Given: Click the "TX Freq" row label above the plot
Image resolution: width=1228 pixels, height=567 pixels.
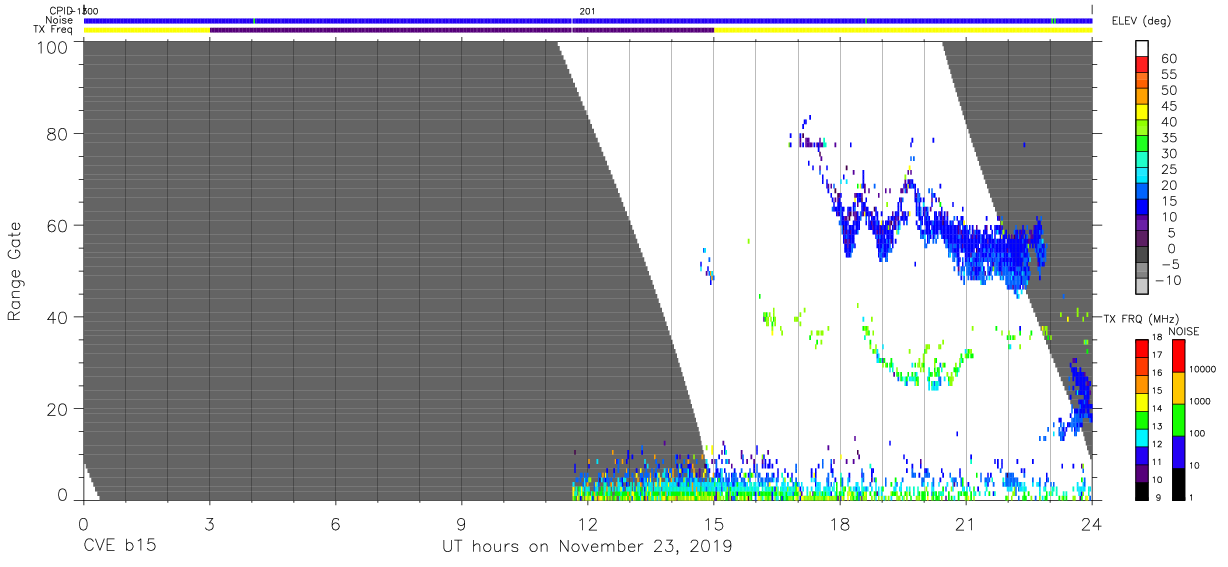Looking at the screenshot, I should [x=55, y=29].
